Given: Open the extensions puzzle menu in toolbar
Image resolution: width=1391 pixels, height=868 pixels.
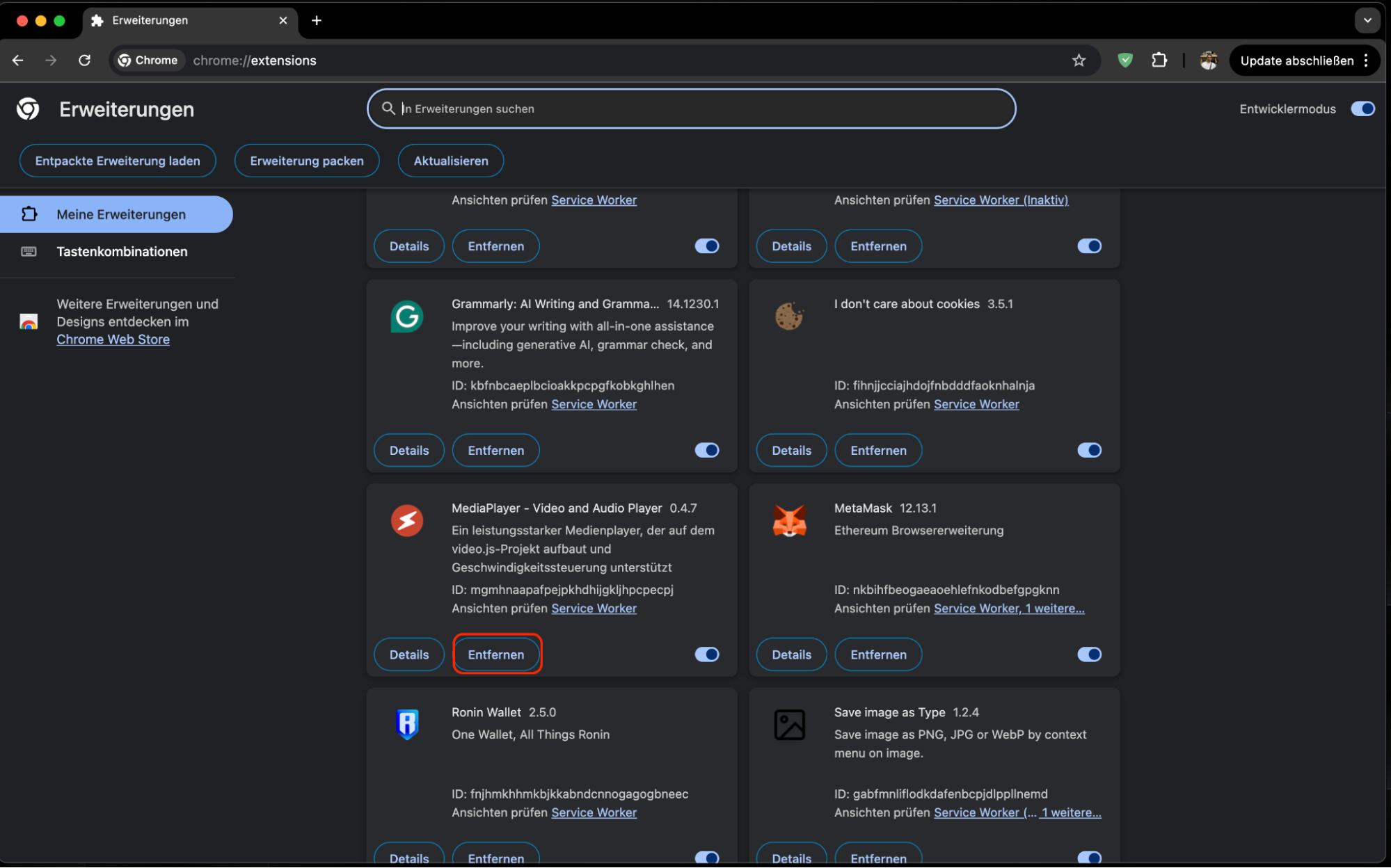Looking at the screenshot, I should (x=1159, y=61).
